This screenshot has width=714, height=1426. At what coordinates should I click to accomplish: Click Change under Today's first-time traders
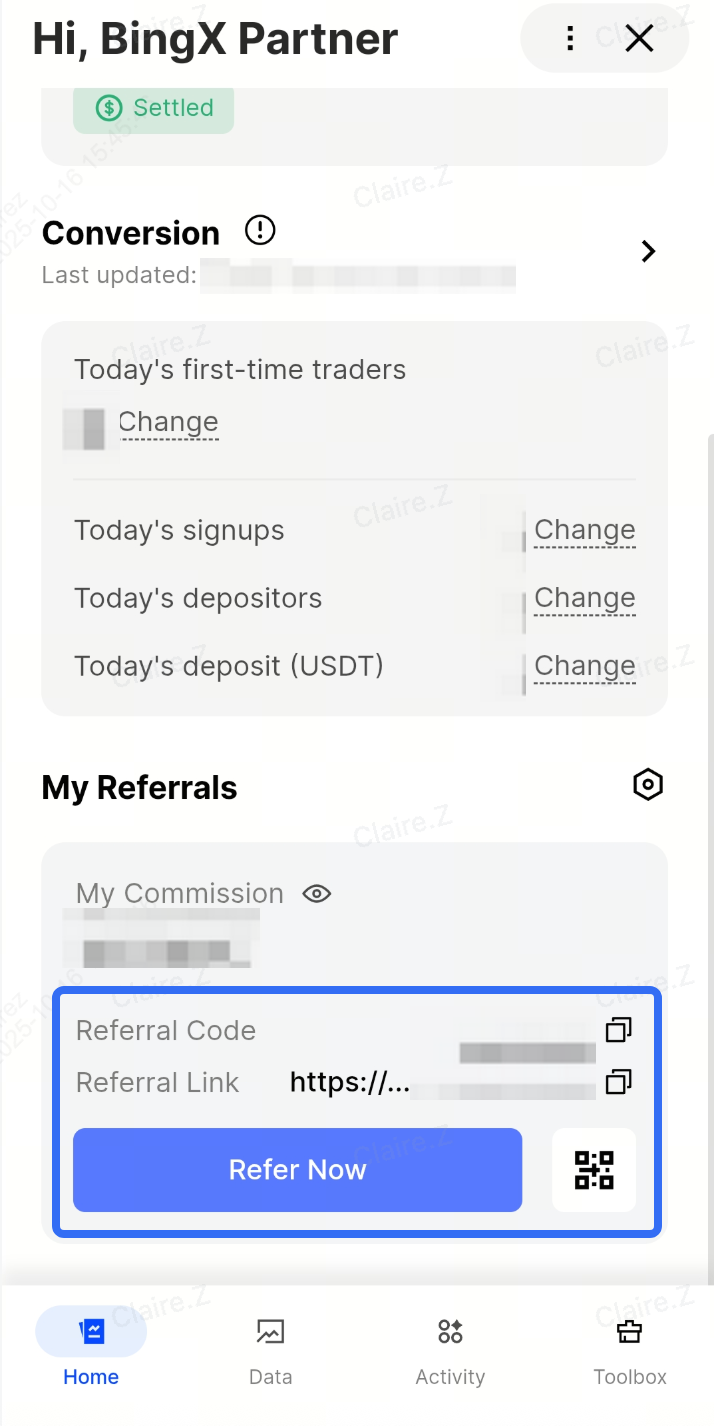pyautogui.click(x=168, y=422)
